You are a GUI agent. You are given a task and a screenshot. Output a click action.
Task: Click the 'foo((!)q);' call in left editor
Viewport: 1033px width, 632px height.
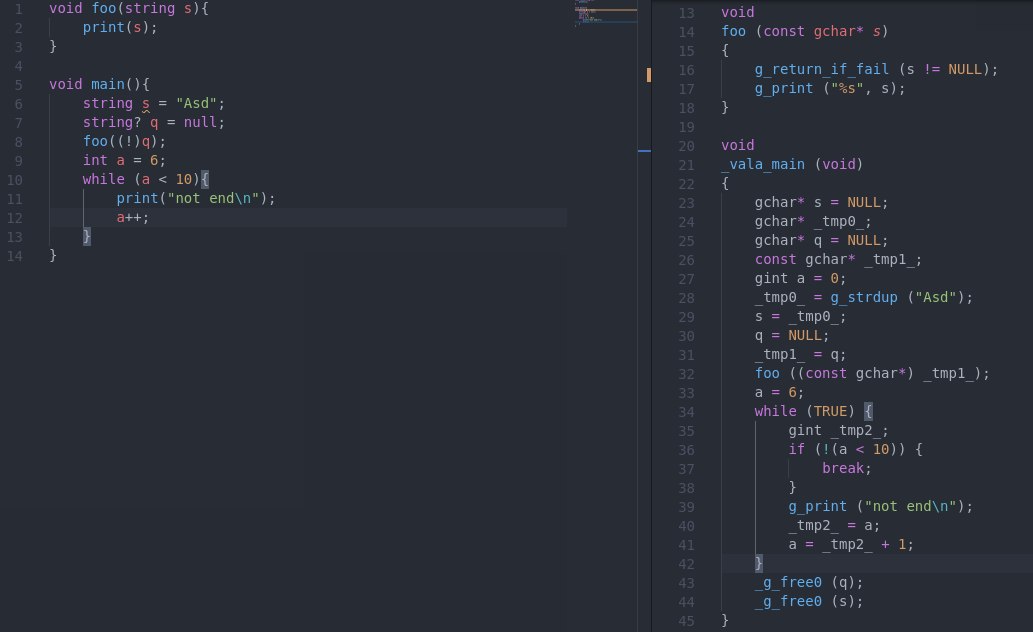(125, 142)
